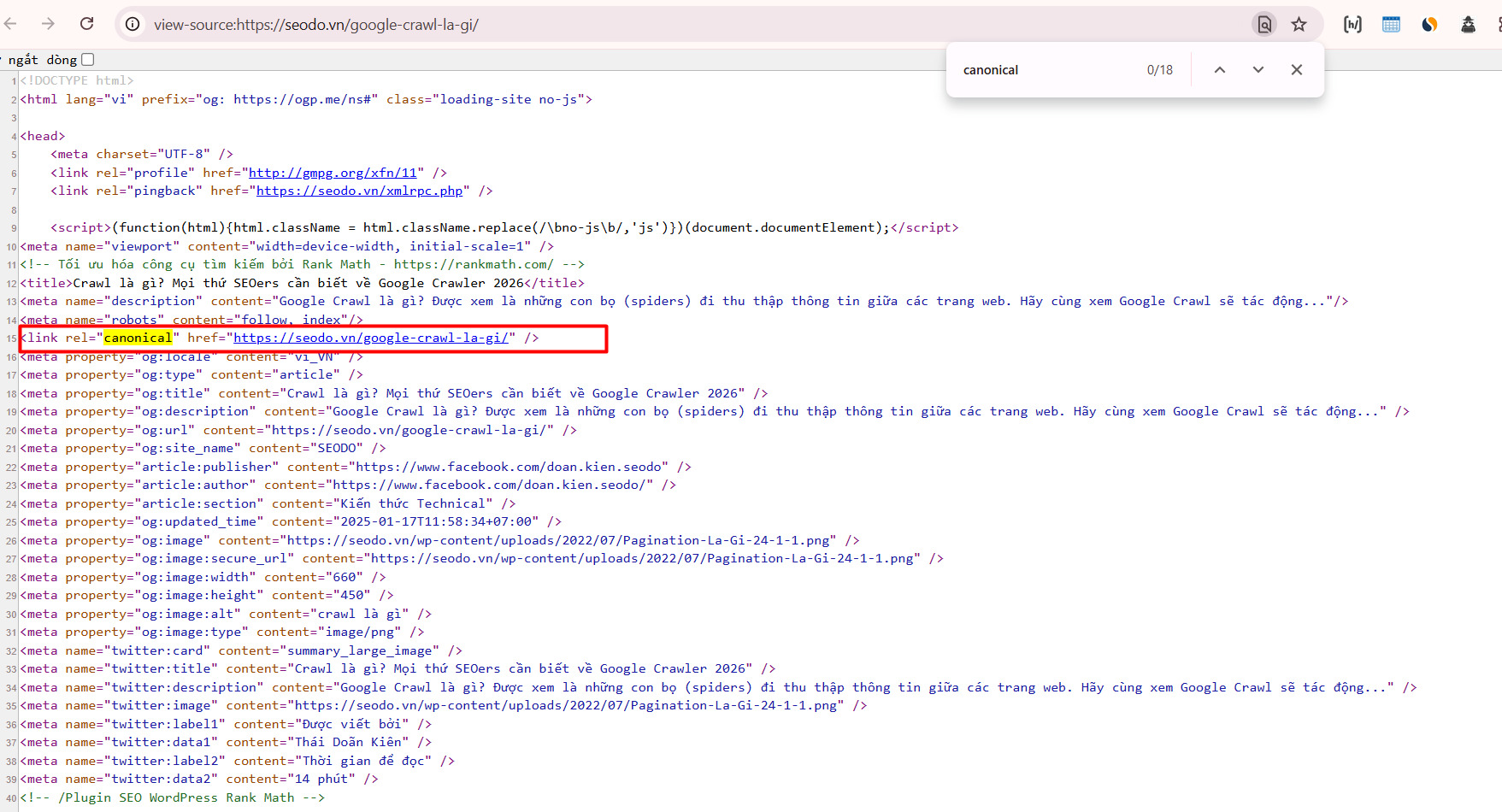This screenshot has height=812, width=1502.
Task: Open the page search lens icon
Action: (x=1264, y=24)
